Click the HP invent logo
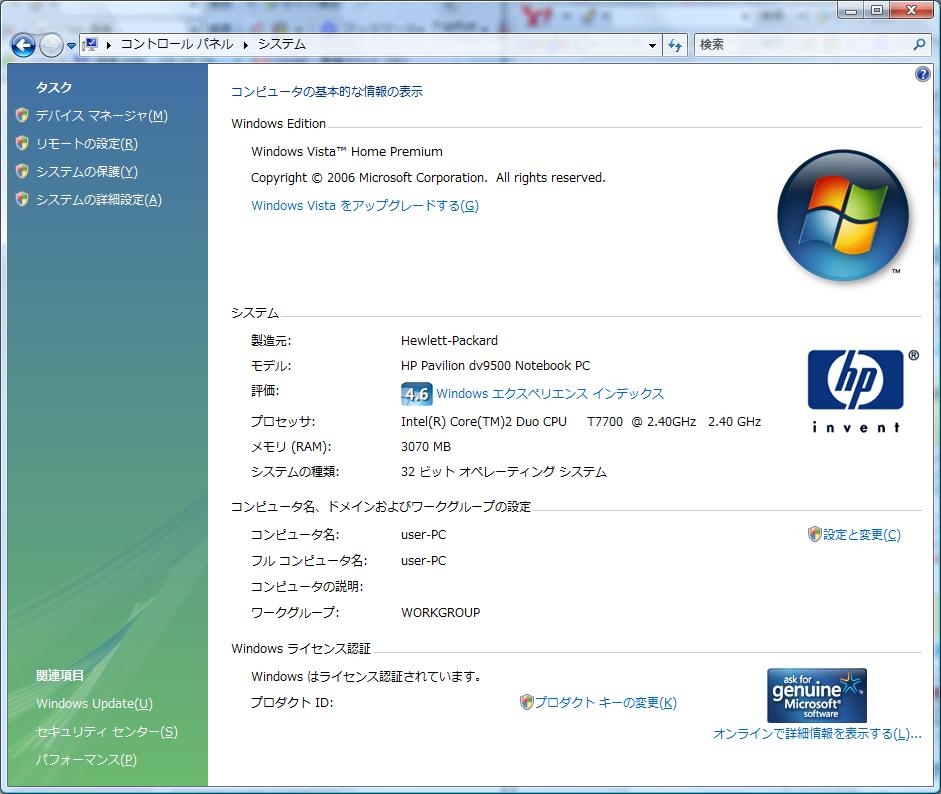Viewport: 941px width, 794px height. tap(856, 391)
